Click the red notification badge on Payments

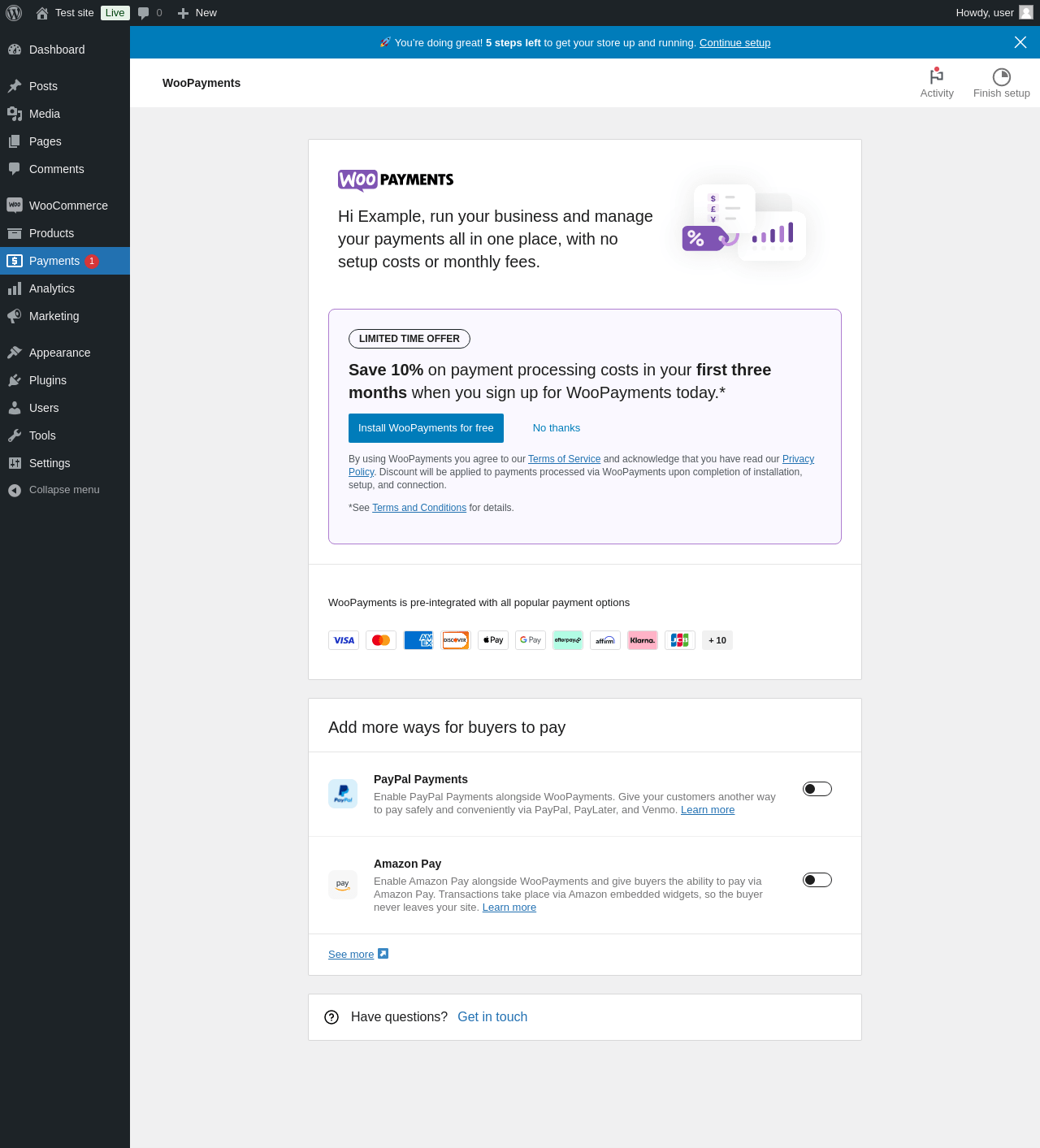coord(92,261)
